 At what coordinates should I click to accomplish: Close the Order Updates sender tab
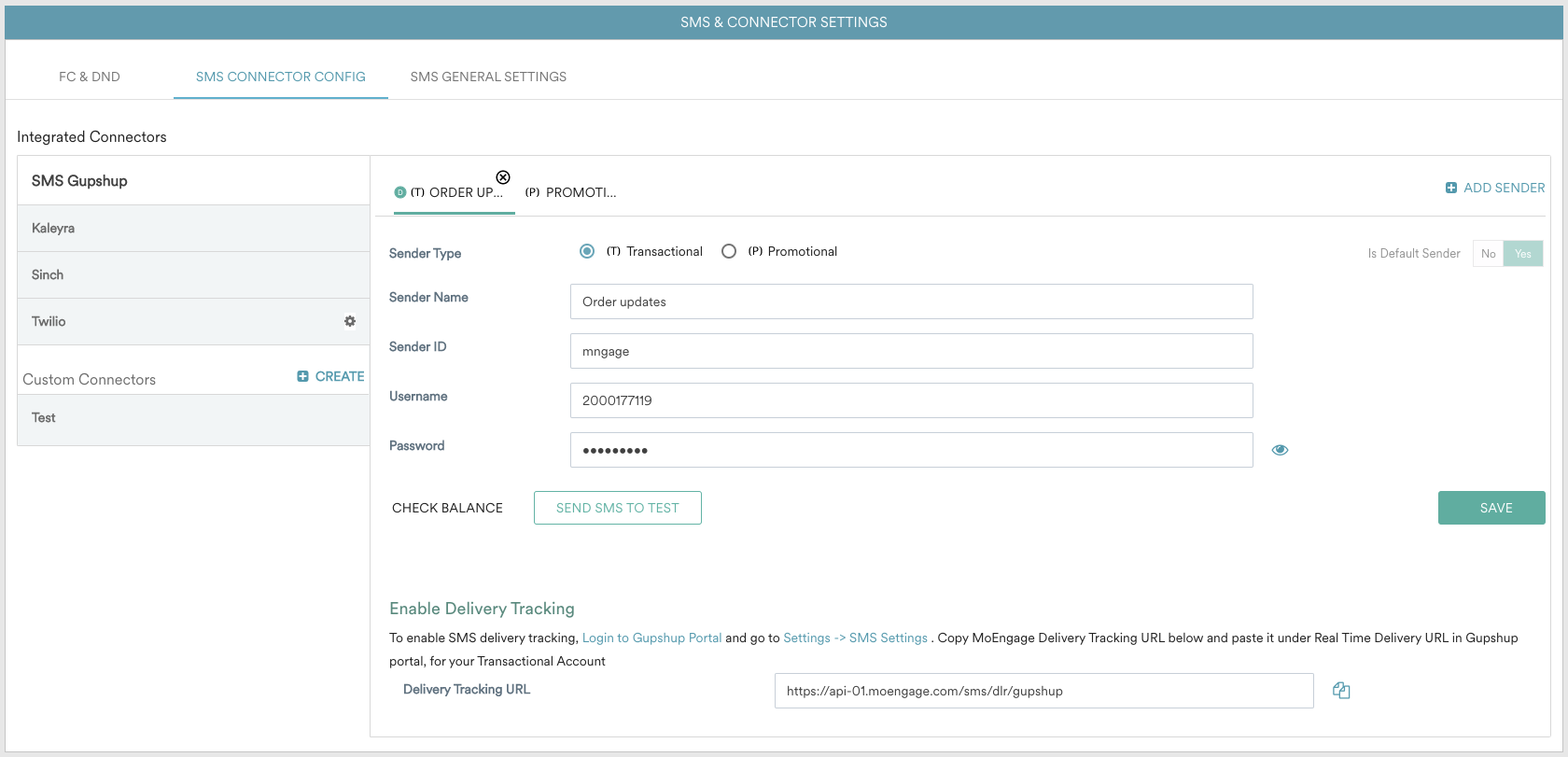503,177
